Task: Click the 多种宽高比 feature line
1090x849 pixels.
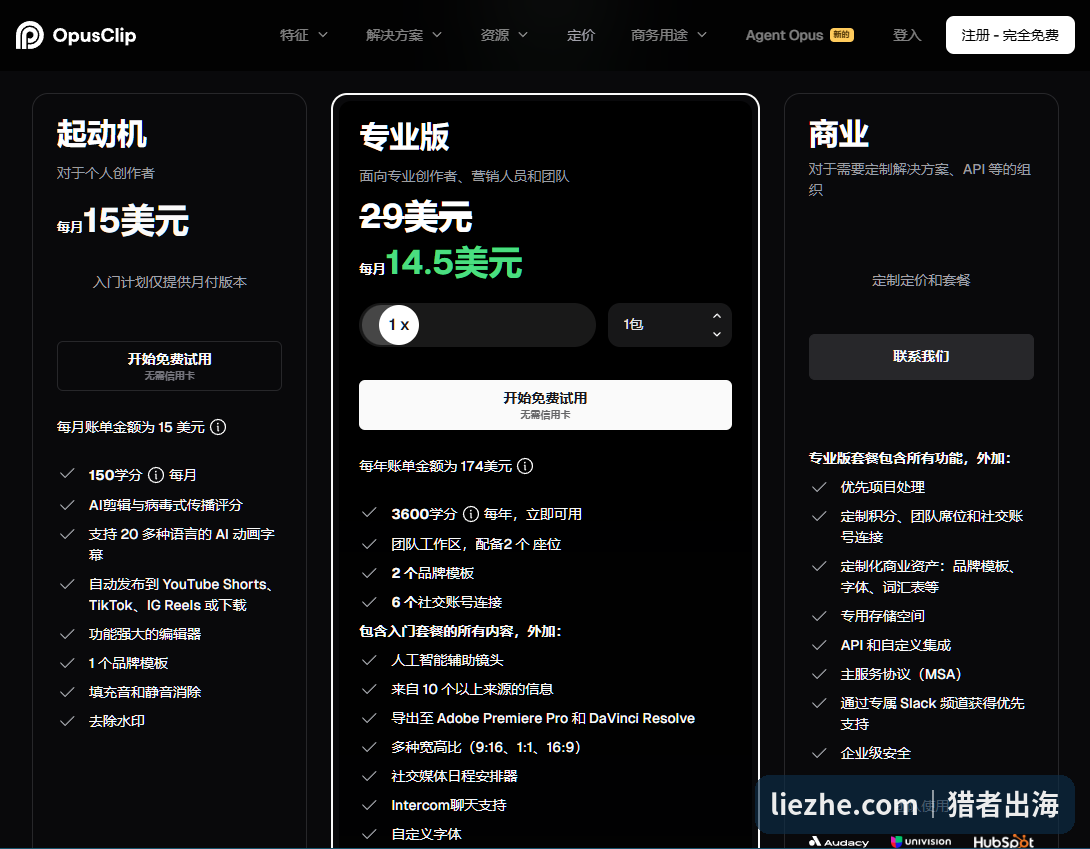Action: [486, 747]
